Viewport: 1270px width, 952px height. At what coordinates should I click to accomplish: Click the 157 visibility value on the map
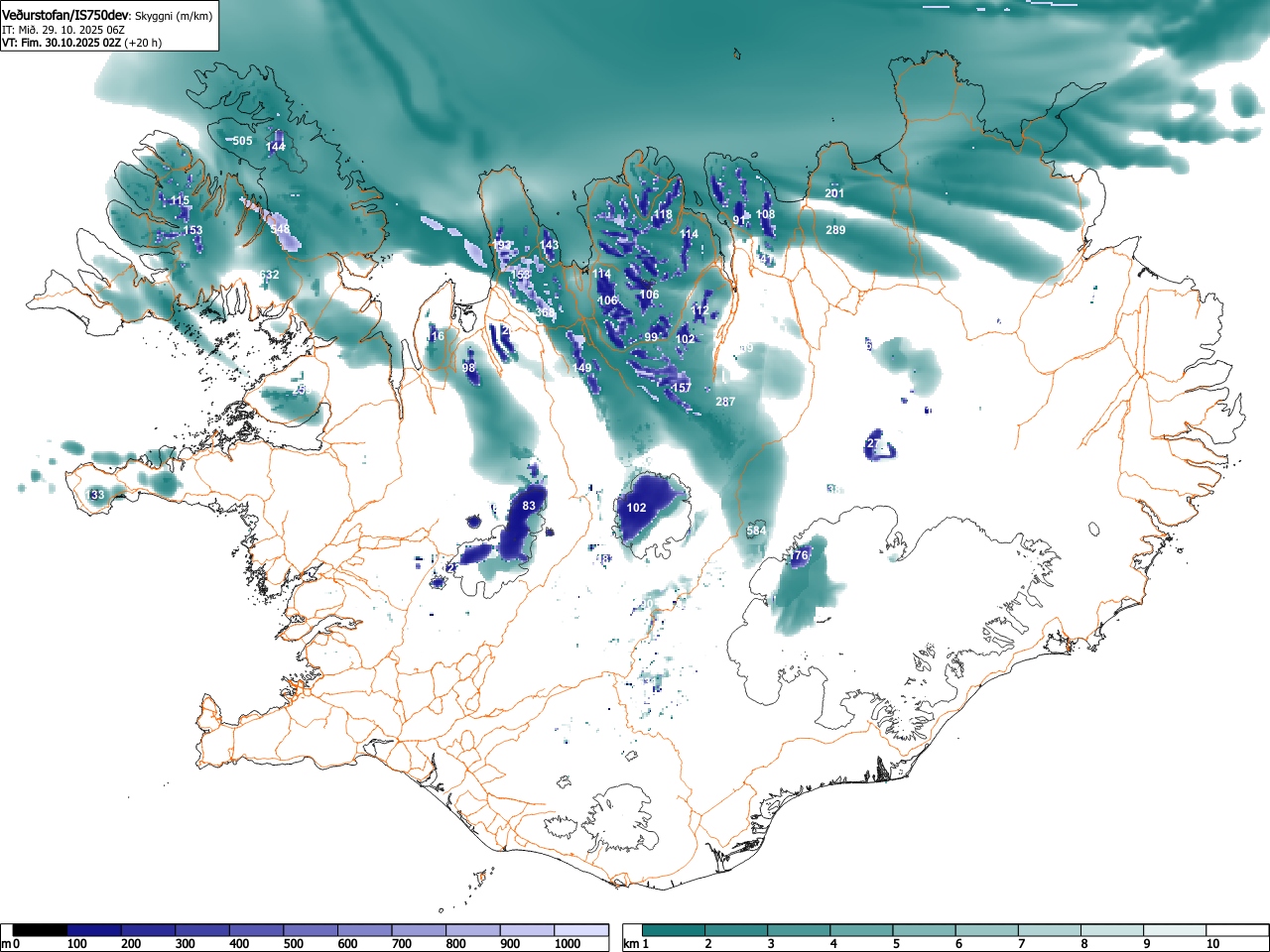(682, 388)
